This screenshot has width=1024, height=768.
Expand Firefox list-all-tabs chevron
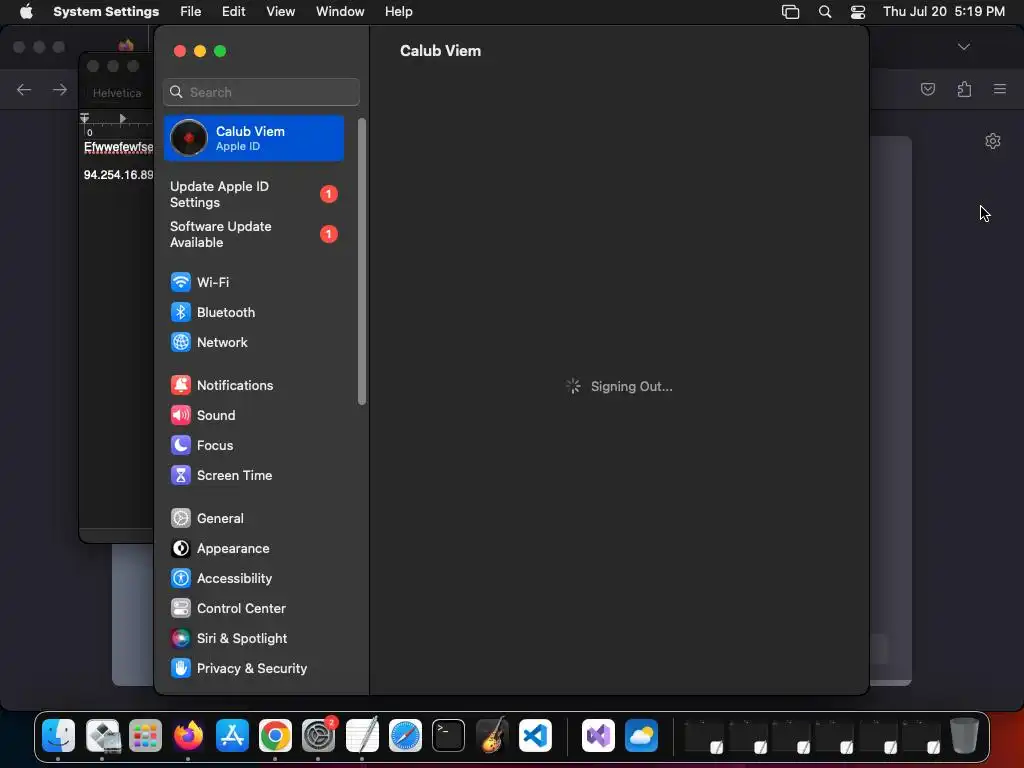click(x=964, y=47)
